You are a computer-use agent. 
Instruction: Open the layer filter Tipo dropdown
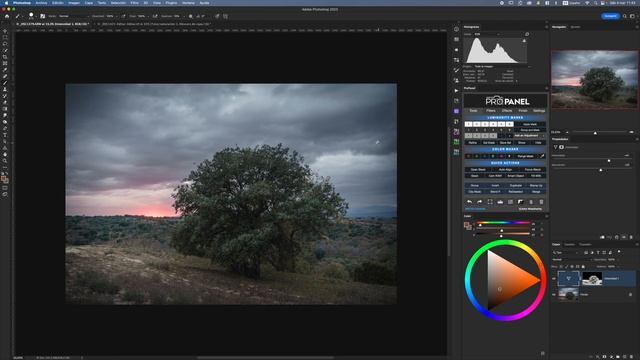pyautogui.click(x=566, y=253)
